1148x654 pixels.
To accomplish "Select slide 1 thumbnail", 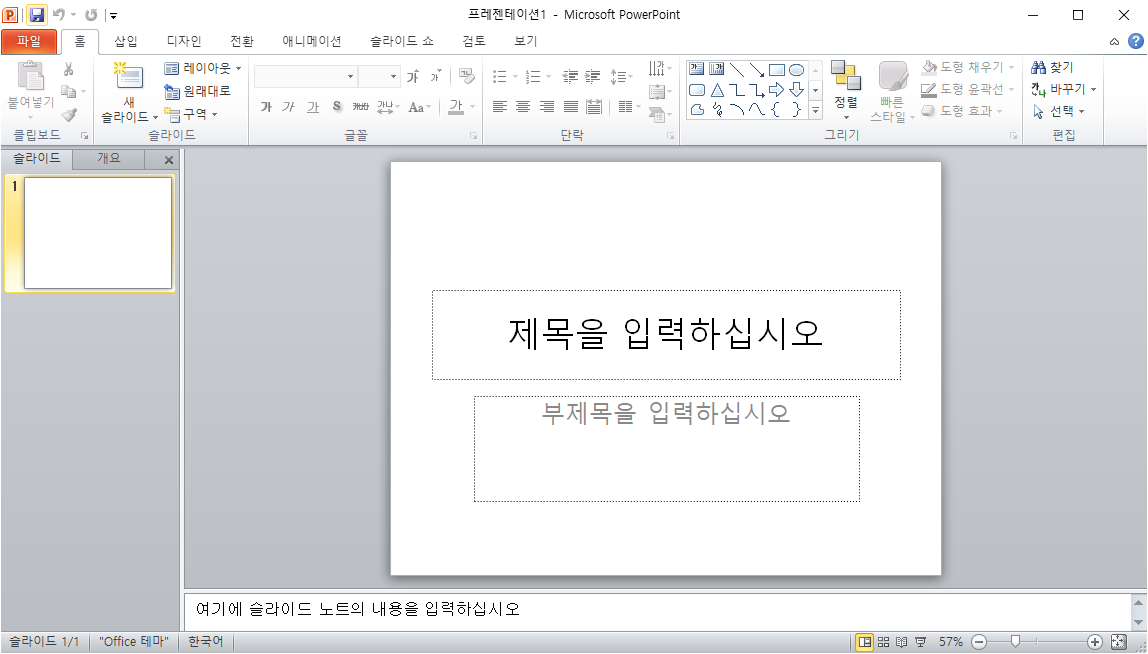I will [x=98, y=233].
